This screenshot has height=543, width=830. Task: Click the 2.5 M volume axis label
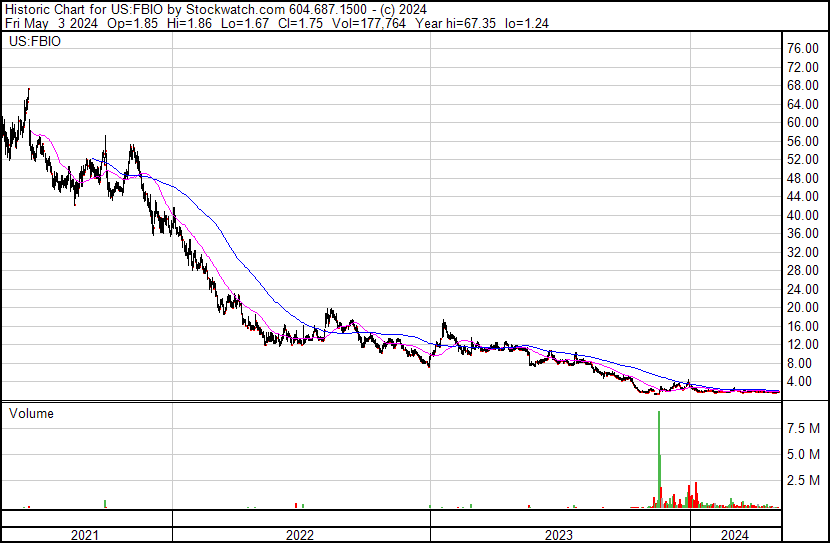804,480
